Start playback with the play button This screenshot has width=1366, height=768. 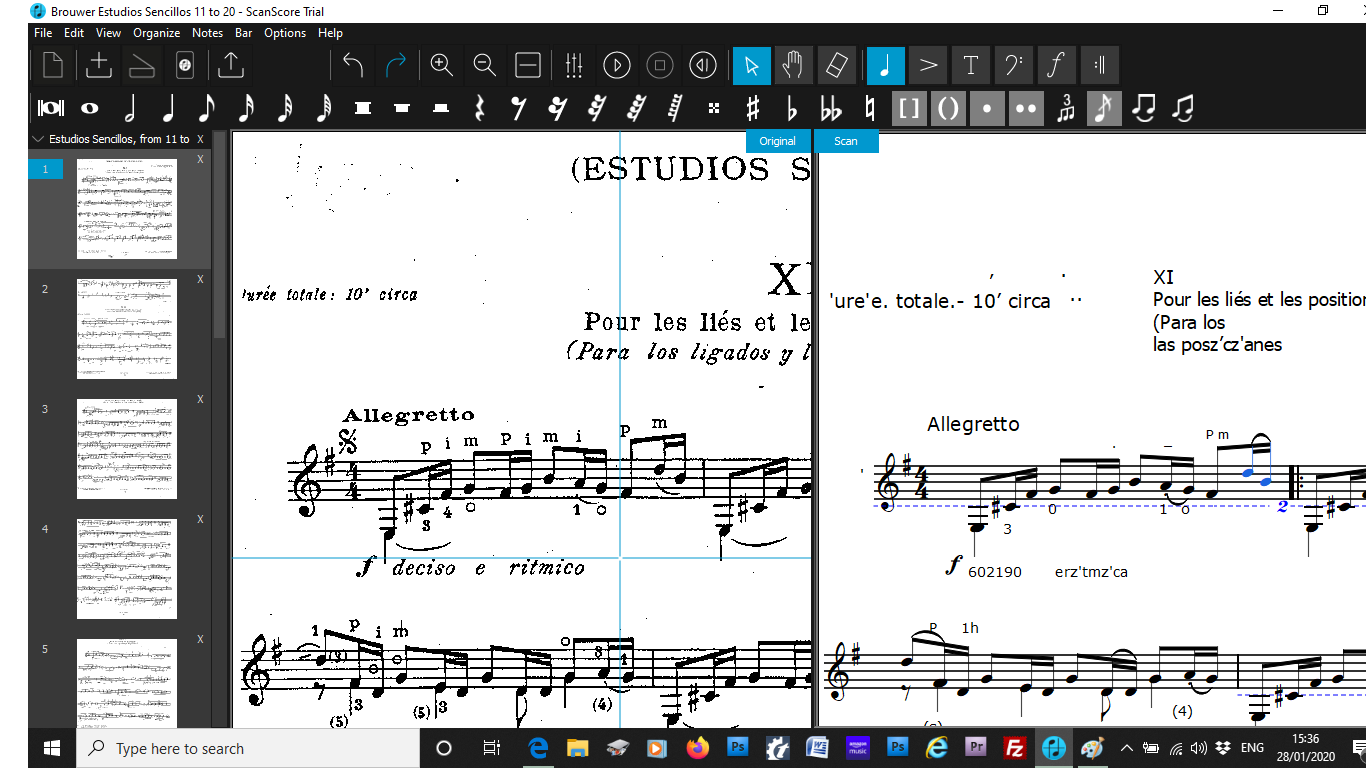coord(617,66)
